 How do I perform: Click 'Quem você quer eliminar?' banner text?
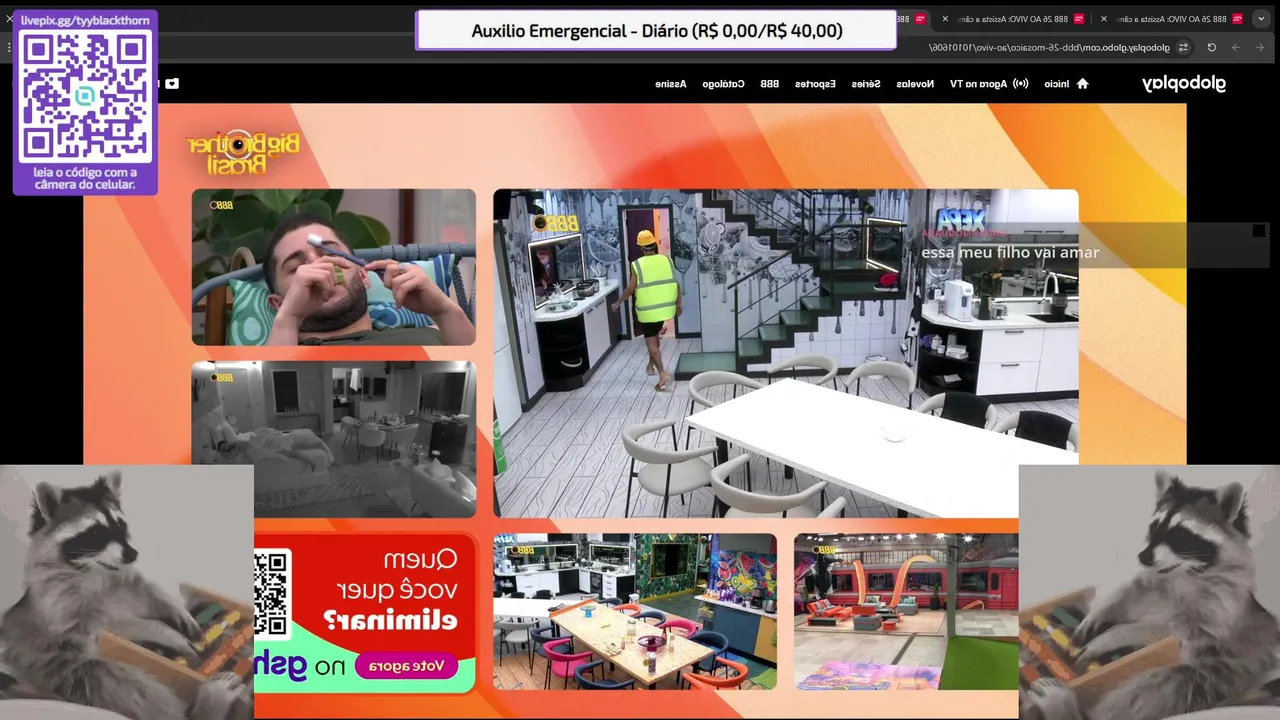click(x=391, y=590)
